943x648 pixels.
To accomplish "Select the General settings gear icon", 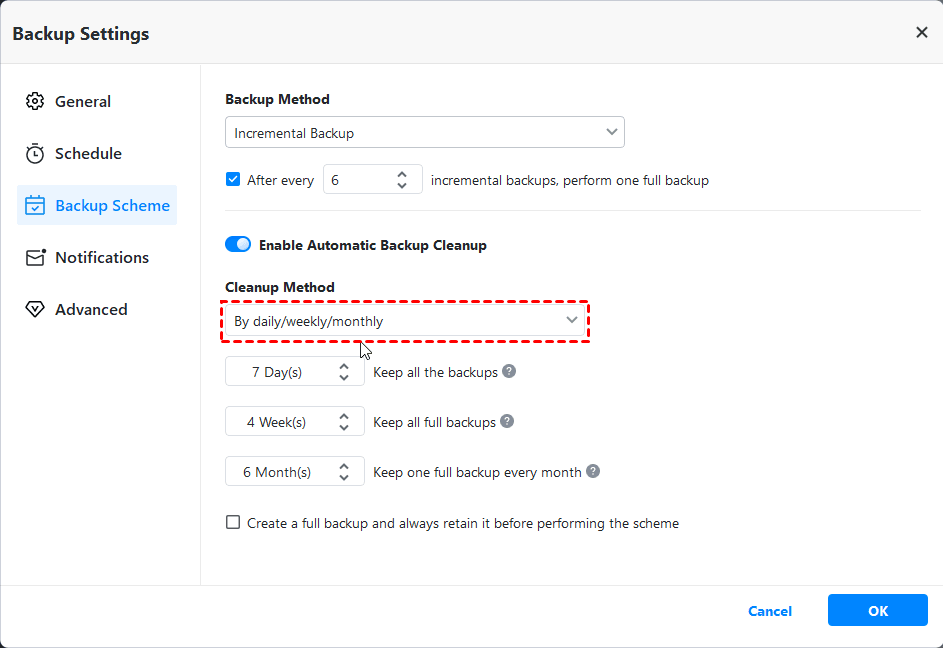I will coord(35,101).
